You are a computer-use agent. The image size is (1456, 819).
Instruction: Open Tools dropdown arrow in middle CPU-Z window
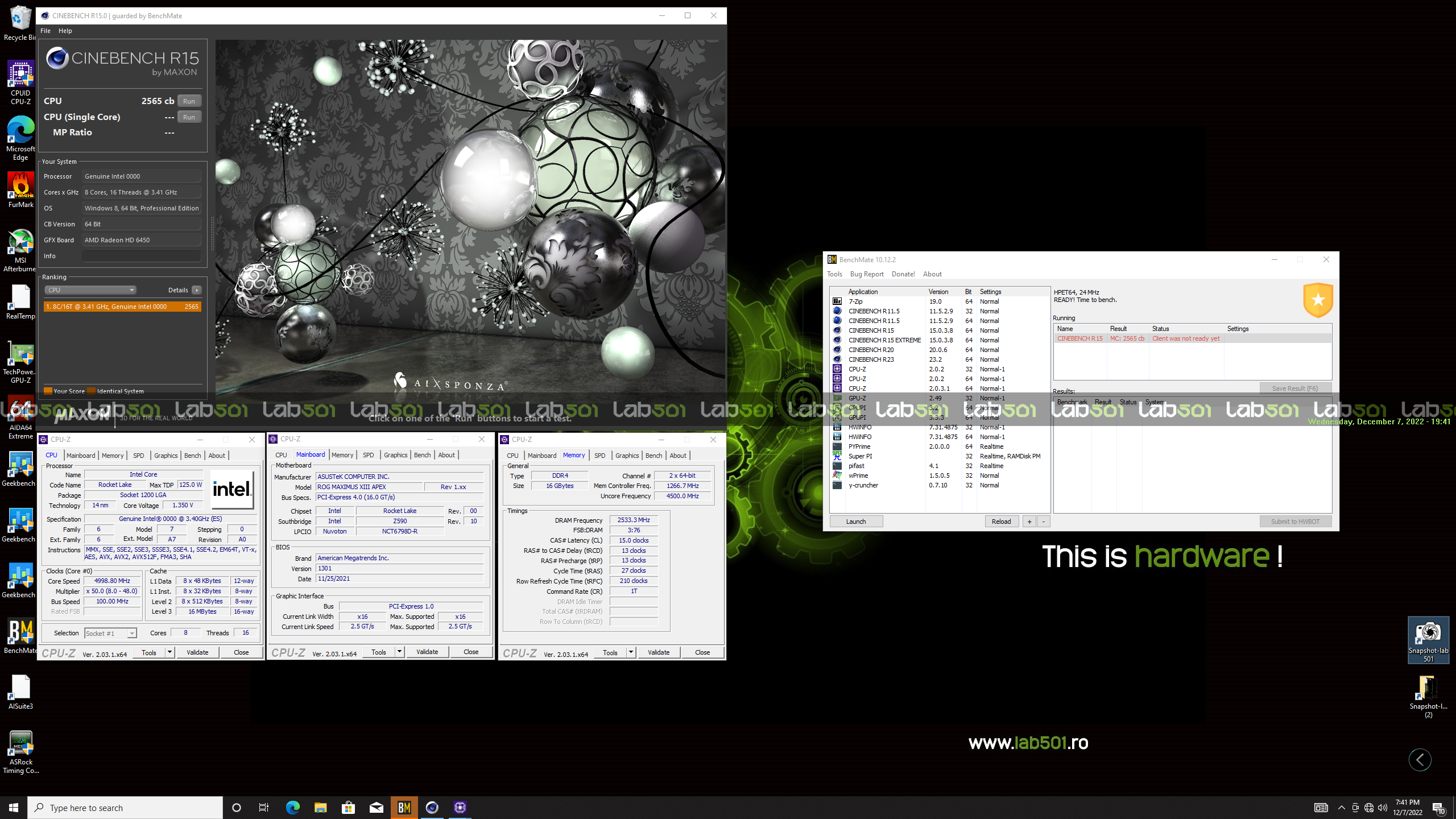tap(399, 652)
